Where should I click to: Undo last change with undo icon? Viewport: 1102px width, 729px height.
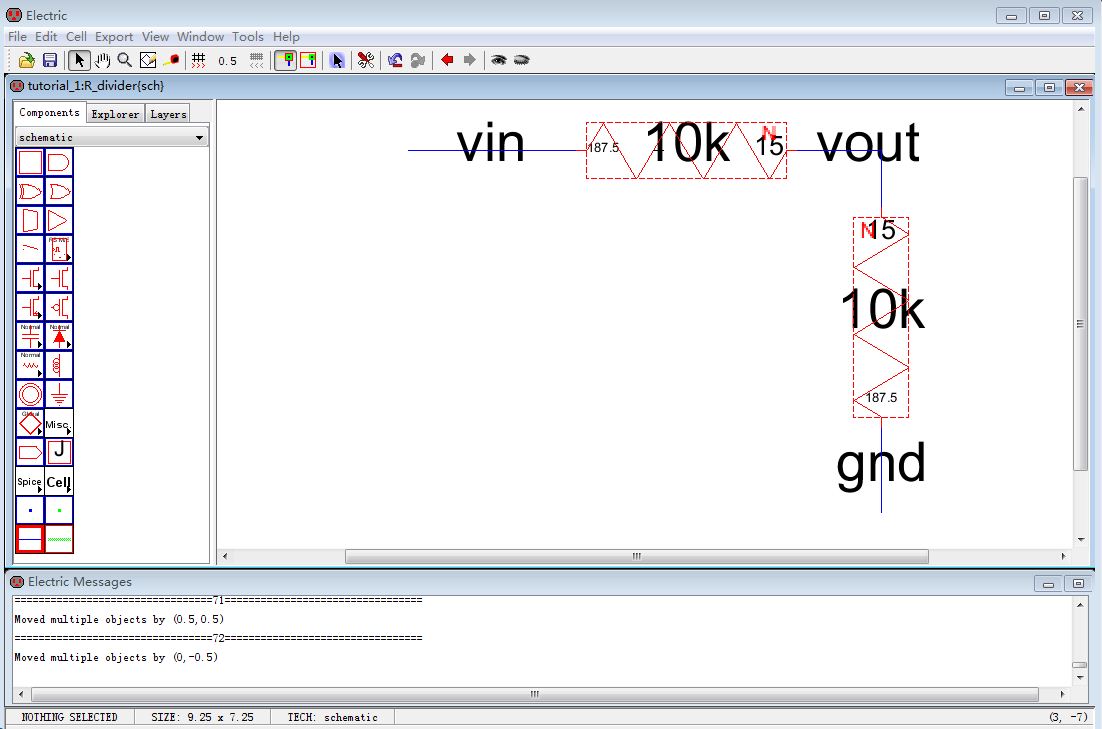coord(395,60)
